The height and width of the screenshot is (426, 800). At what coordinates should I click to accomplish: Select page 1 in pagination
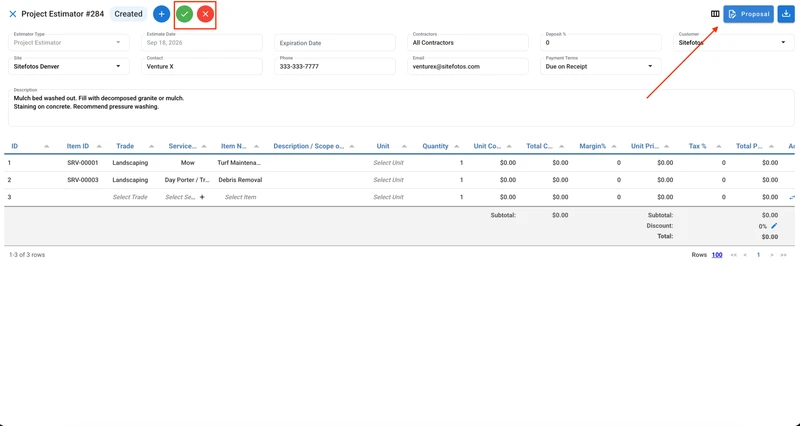click(758, 255)
